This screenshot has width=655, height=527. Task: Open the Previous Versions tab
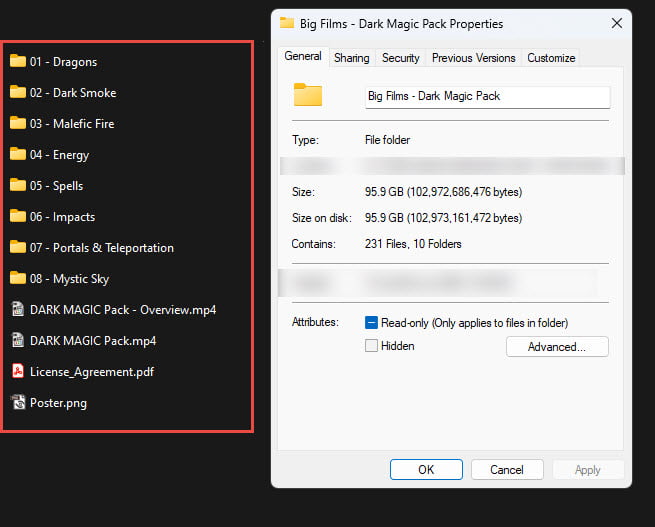(473, 58)
